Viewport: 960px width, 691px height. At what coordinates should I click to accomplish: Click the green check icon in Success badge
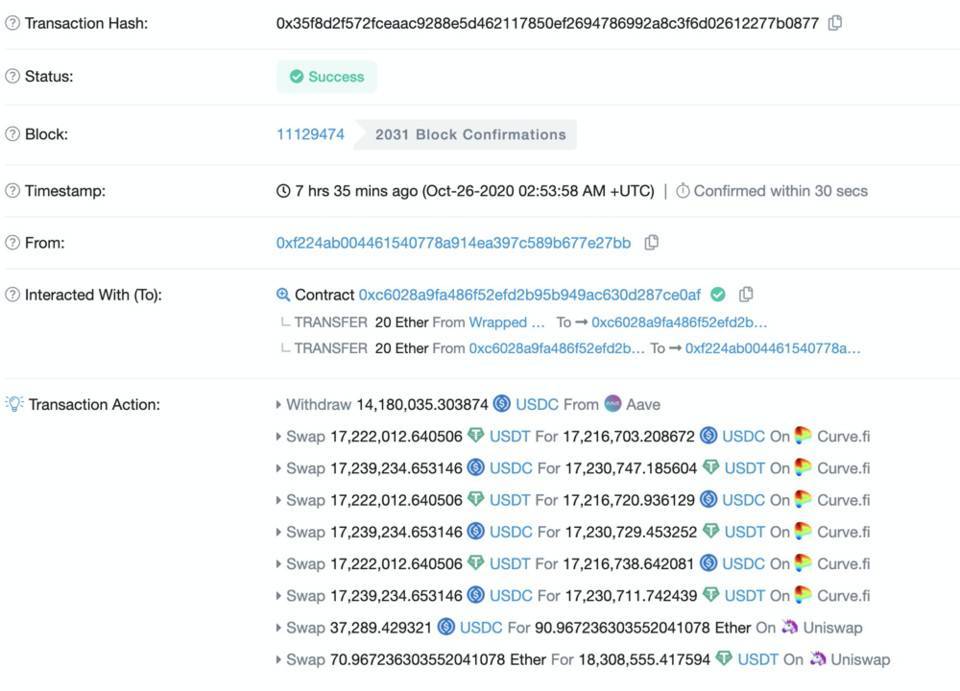coord(296,77)
